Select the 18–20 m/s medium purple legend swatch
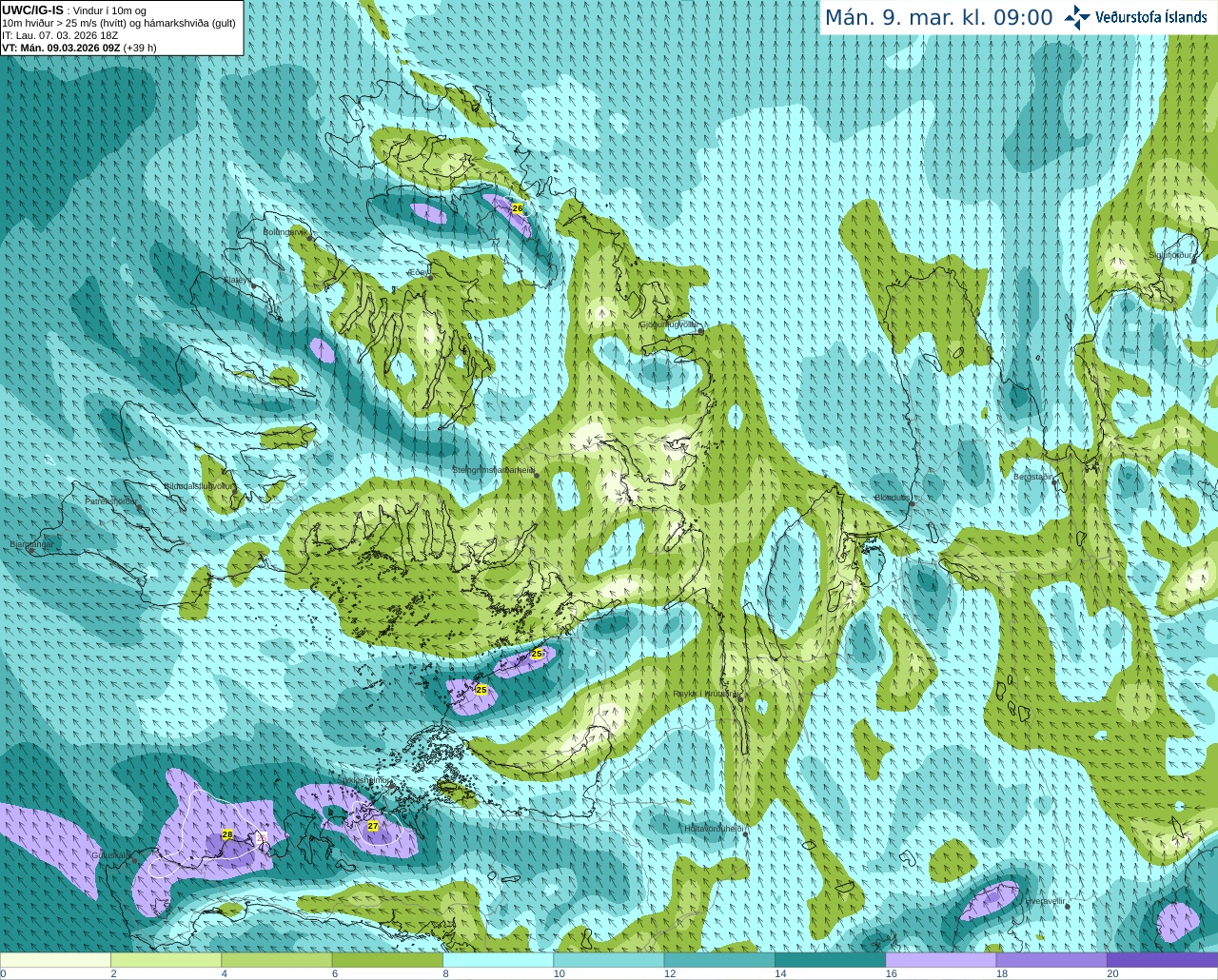The width and height of the screenshot is (1218, 980). [1051, 960]
